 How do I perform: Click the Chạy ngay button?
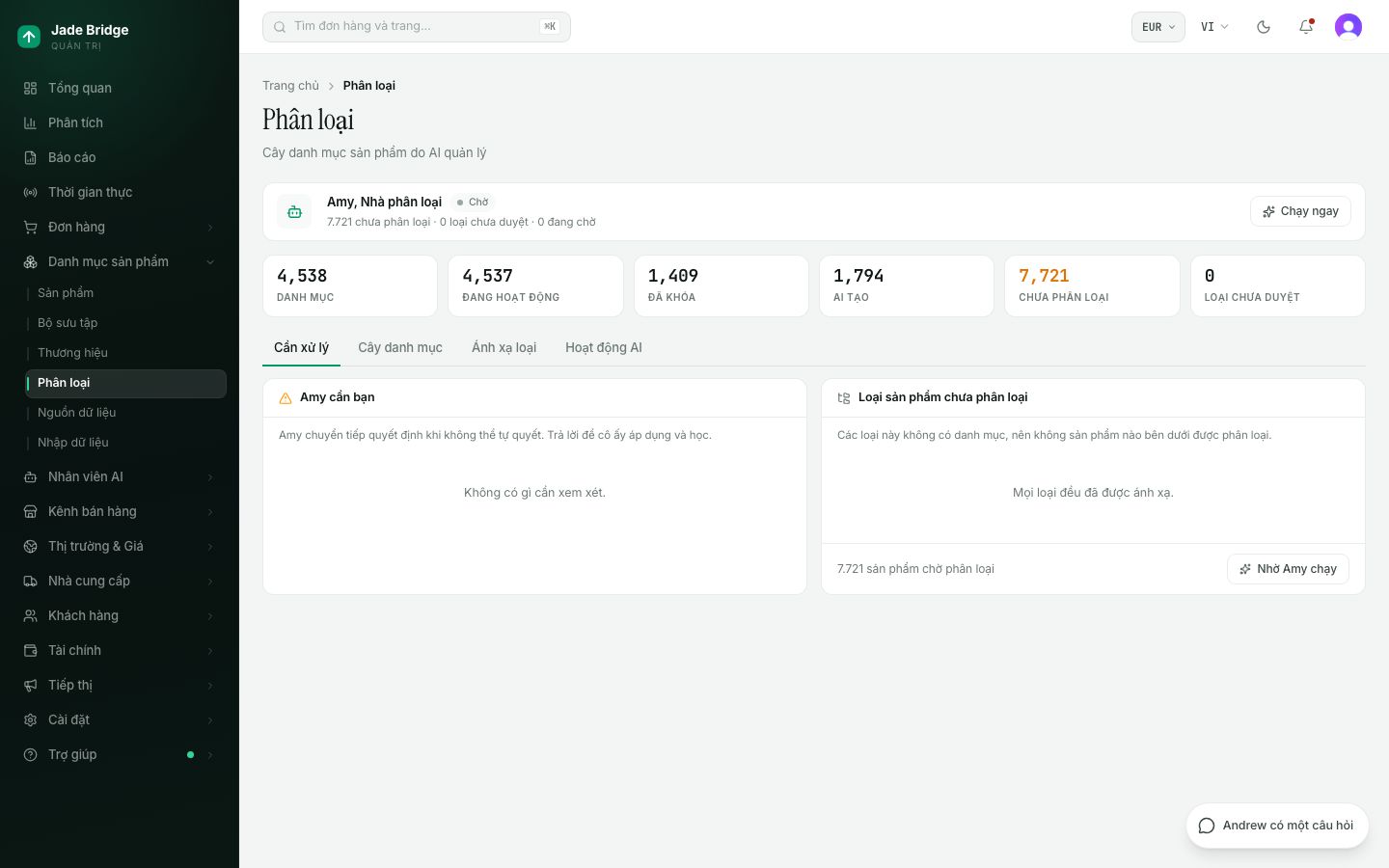[x=1300, y=211]
